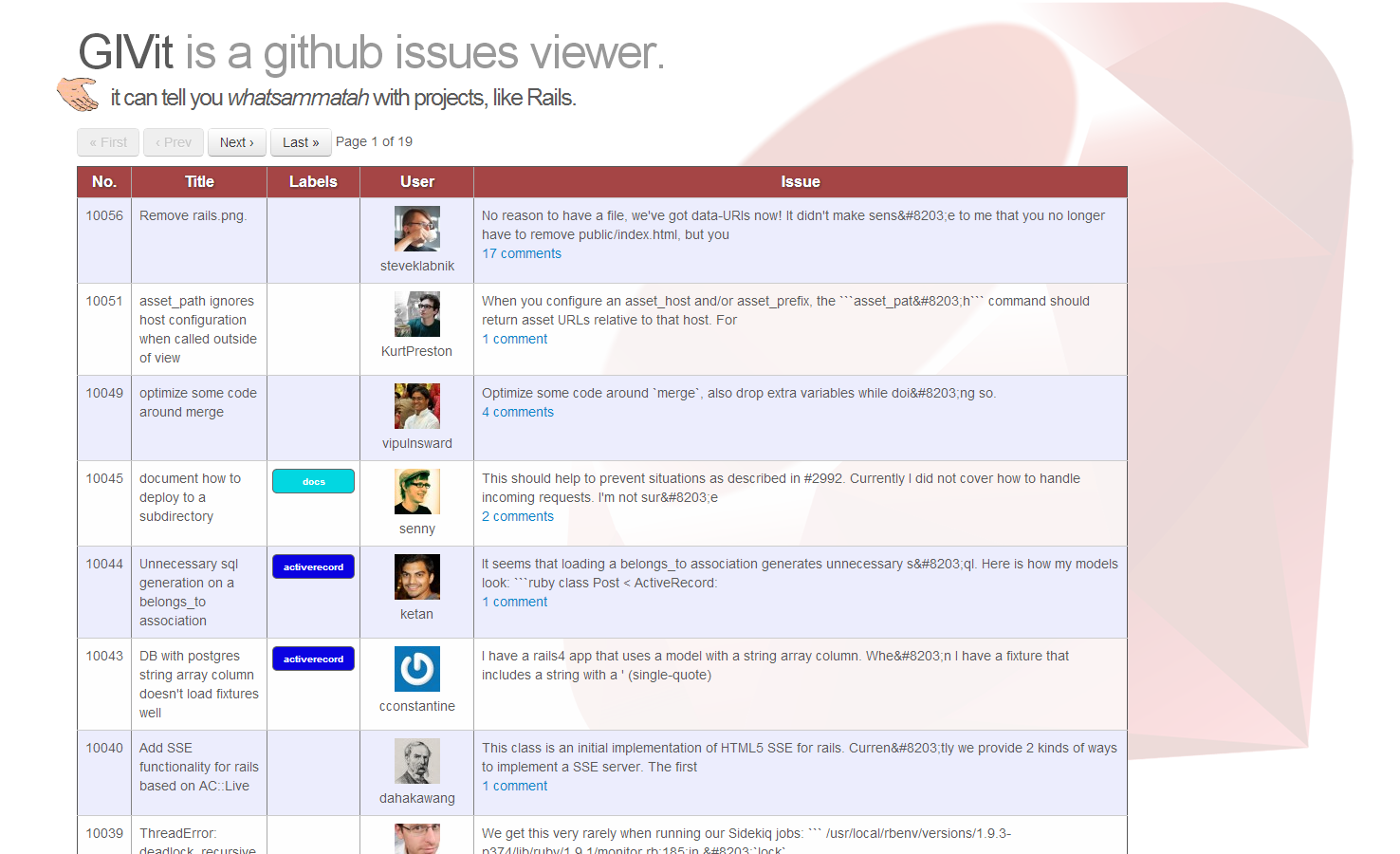Open the 17 comments link on issue 10056
Screen dimensions: 1400x854
coord(522,253)
